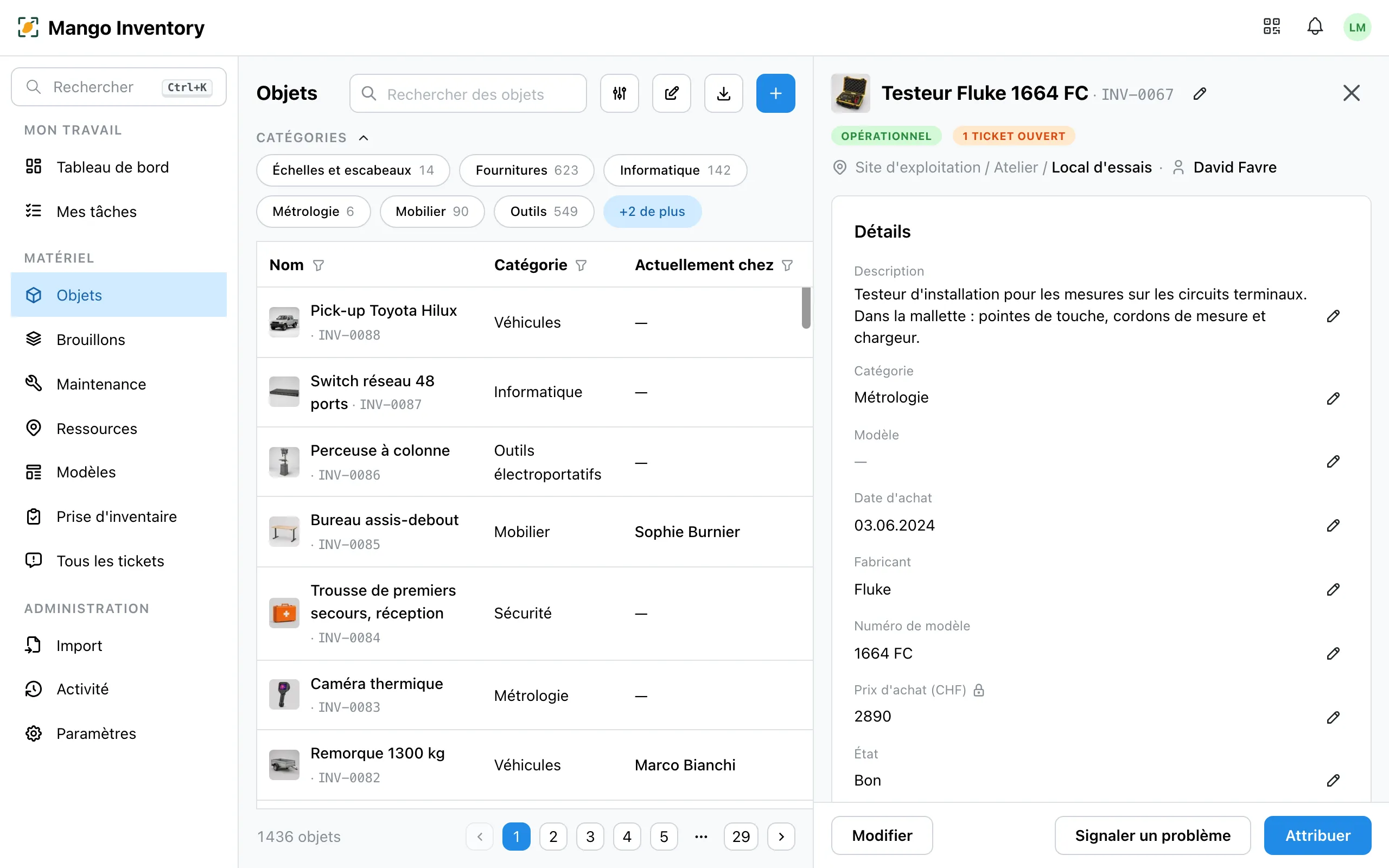Click the Modifier button
Screen dimensions: 1389x868
point(882,835)
